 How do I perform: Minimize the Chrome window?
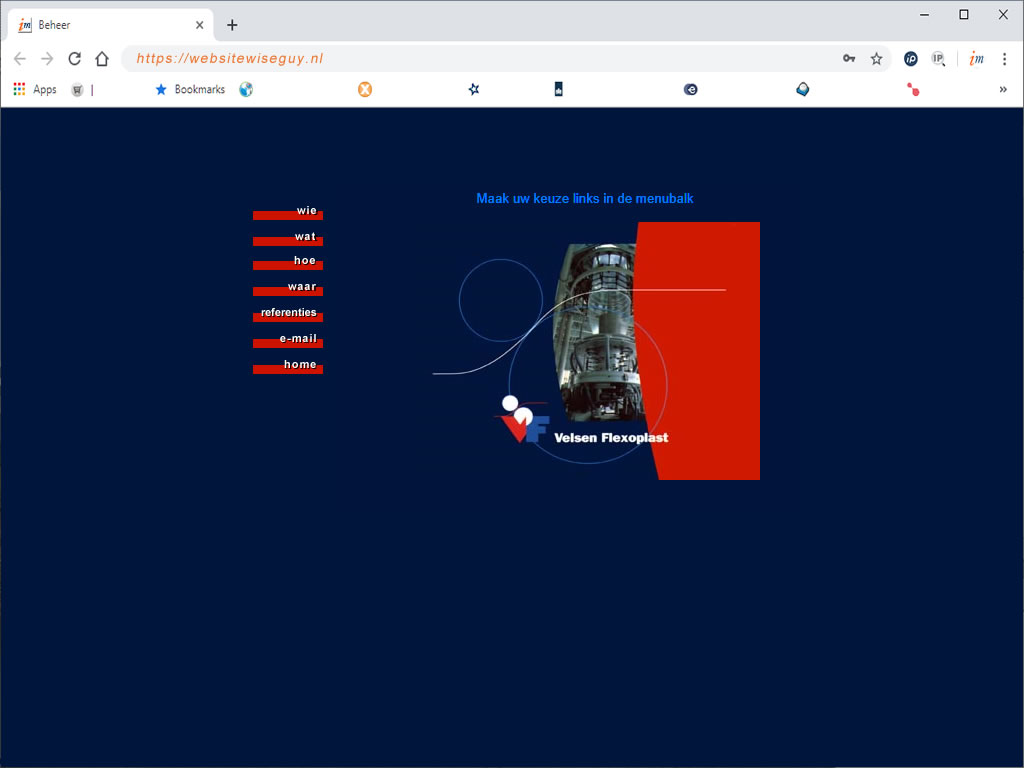(924, 14)
